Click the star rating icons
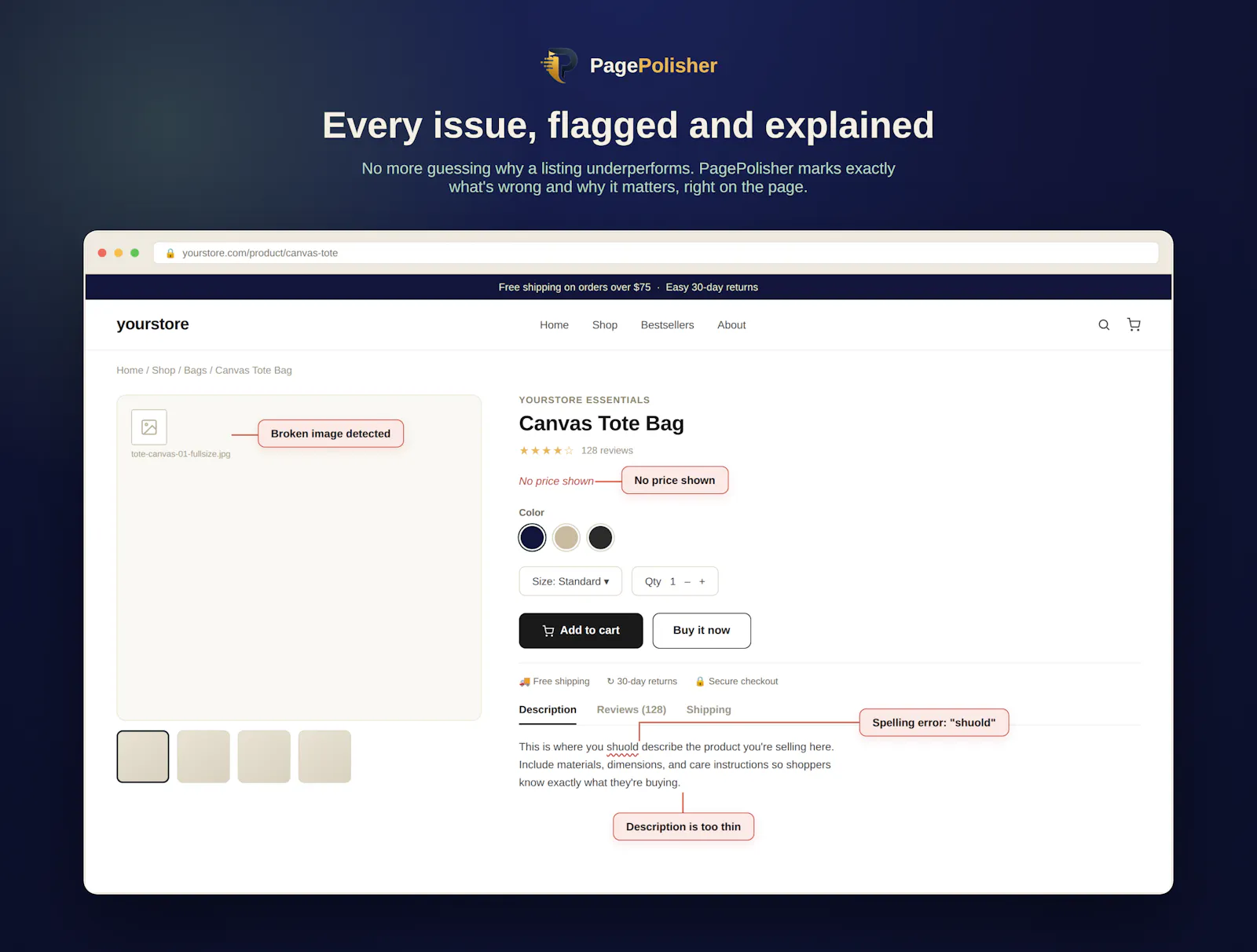 point(546,451)
